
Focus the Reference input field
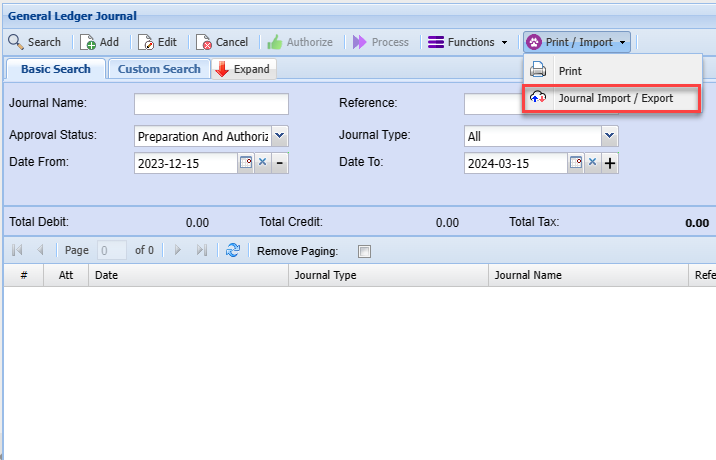(x=493, y=104)
